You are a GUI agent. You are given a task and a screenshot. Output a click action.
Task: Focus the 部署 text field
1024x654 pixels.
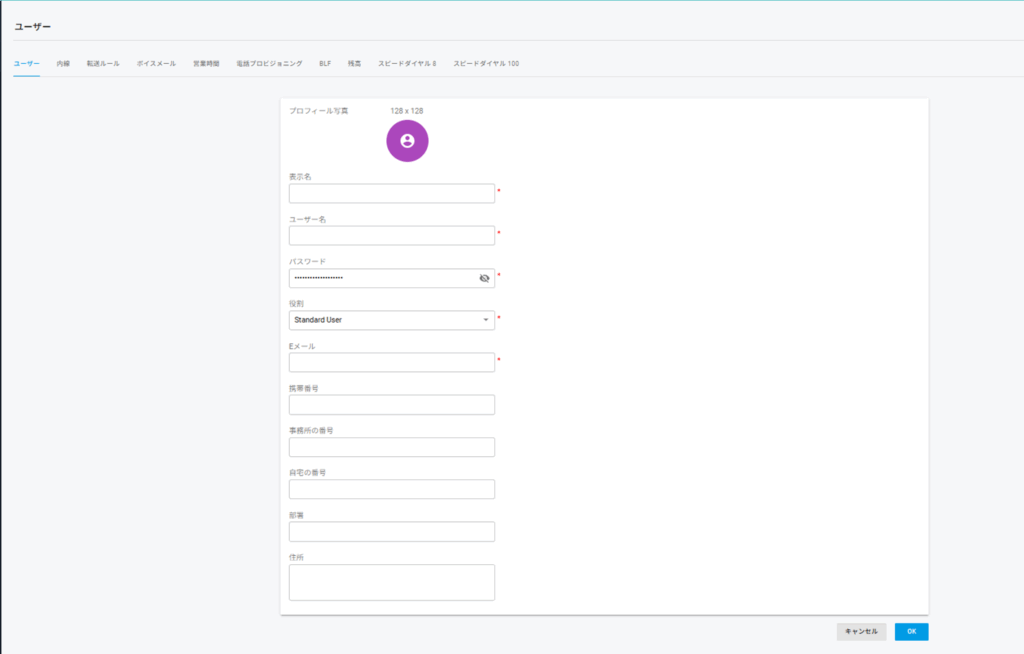[391, 531]
